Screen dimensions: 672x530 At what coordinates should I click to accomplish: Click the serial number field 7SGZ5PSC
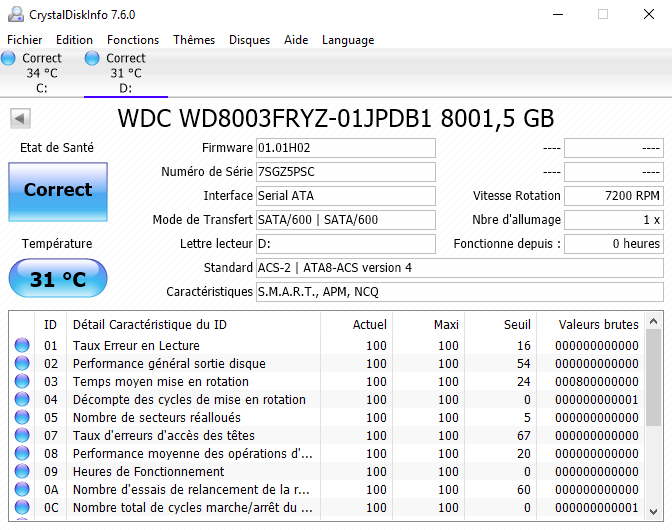click(x=346, y=172)
